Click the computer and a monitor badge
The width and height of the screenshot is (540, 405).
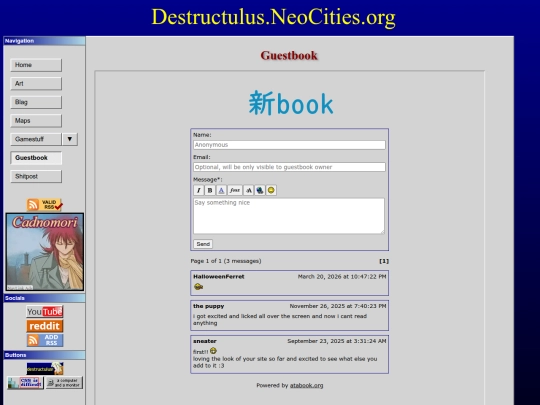(64, 383)
